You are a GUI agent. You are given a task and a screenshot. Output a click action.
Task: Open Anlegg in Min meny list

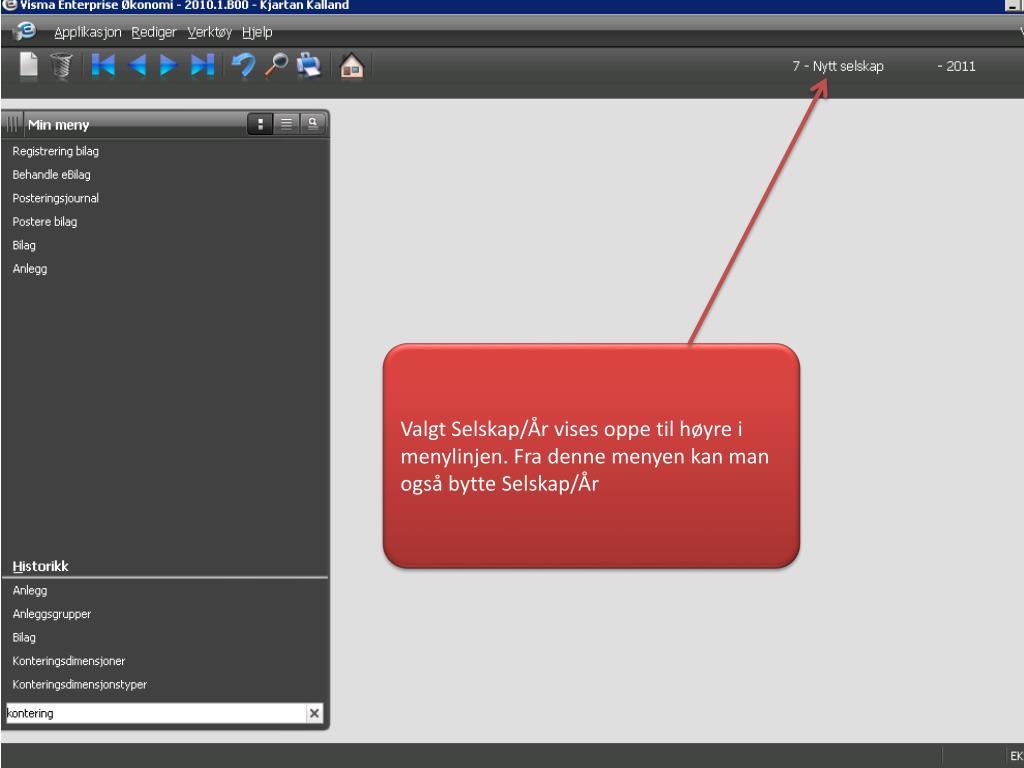29,268
